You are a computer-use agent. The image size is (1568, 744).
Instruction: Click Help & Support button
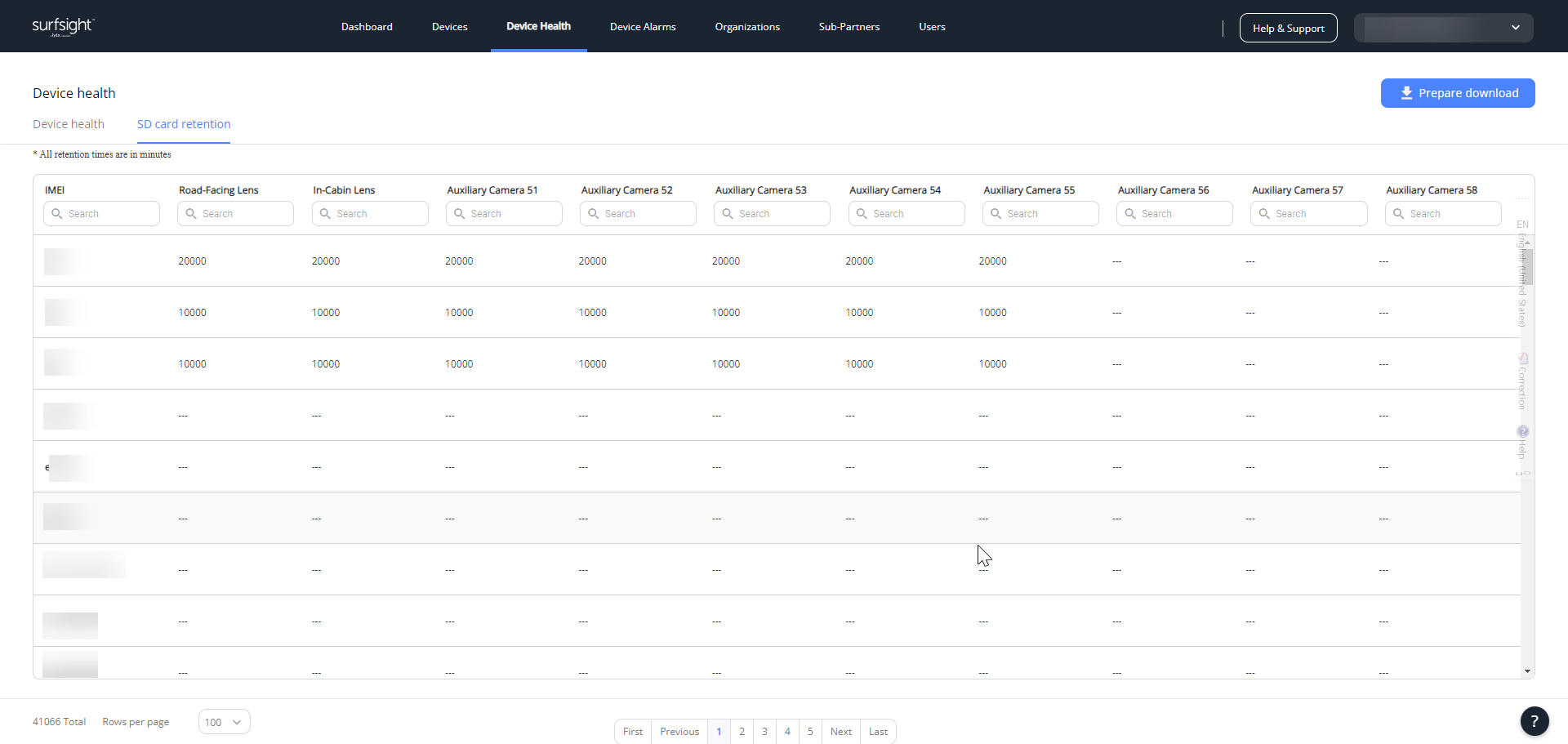point(1288,28)
